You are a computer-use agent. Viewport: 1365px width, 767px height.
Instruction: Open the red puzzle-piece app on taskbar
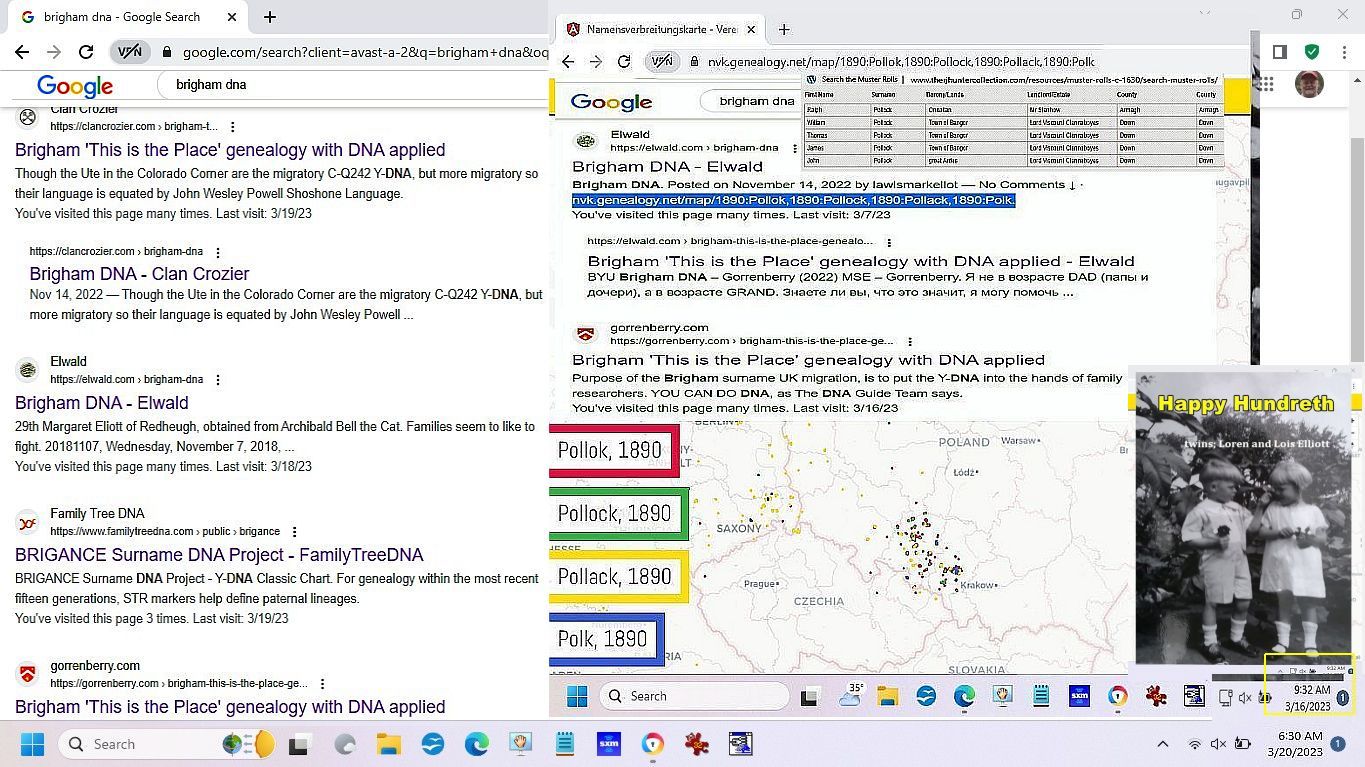coord(697,744)
